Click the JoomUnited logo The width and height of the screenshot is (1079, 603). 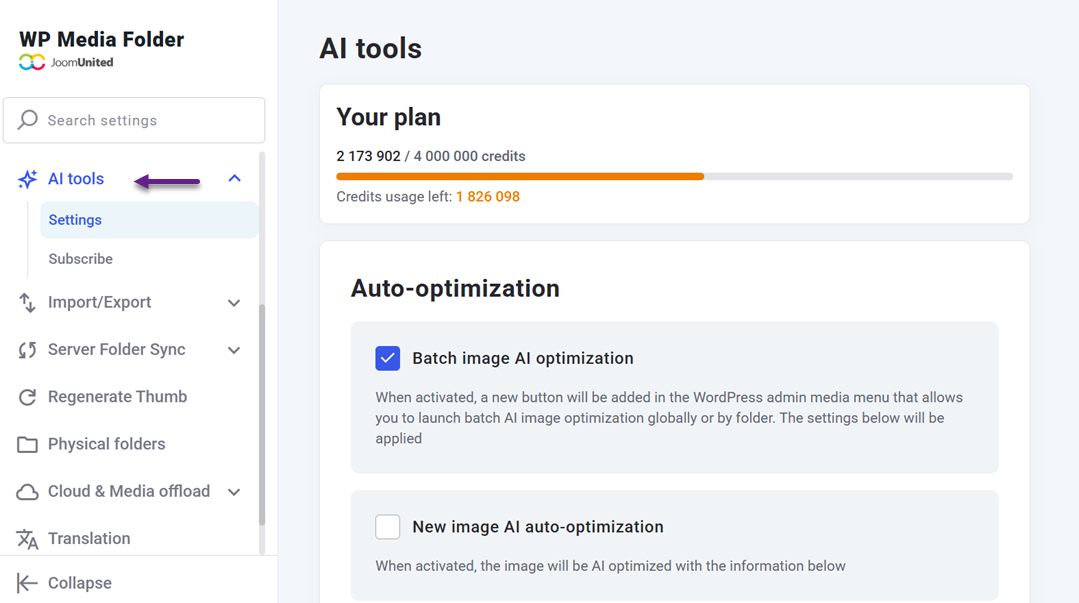pyautogui.click(x=66, y=62)
